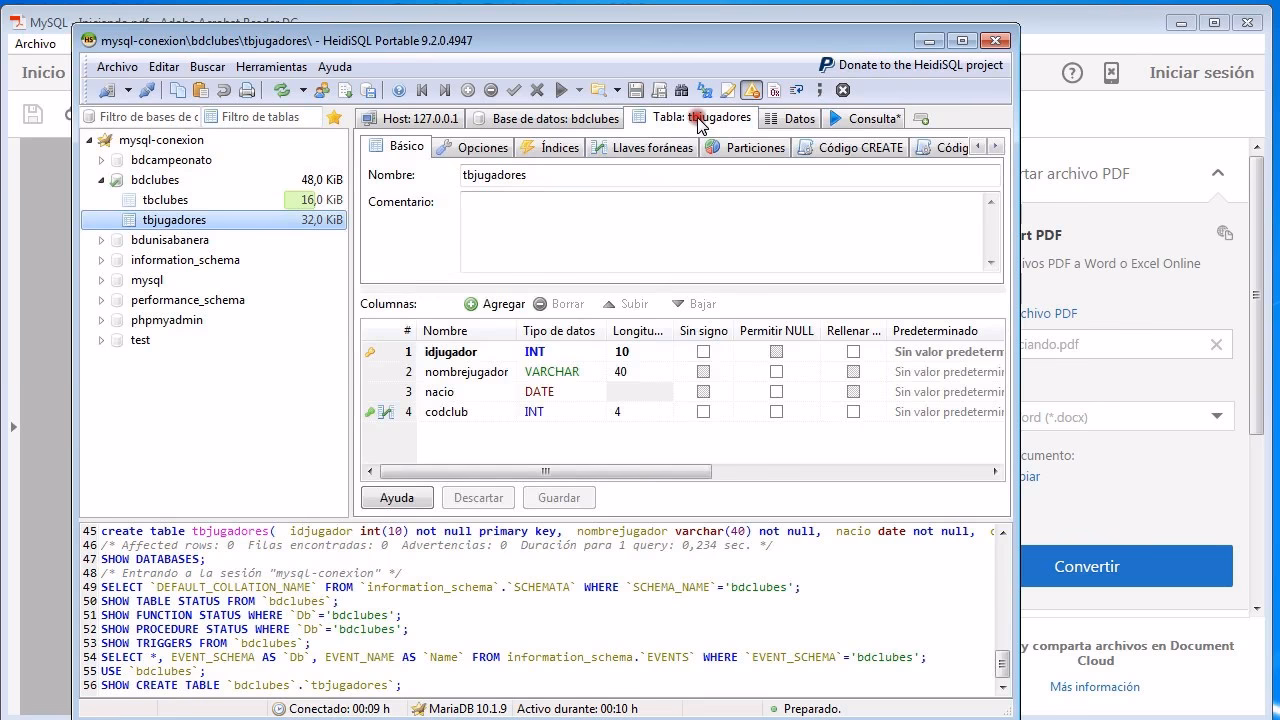The width and height of the screenshot is (1280, 720).
Task: Open Más información link in Acrobat
Action: click(x=1094, y=687)
